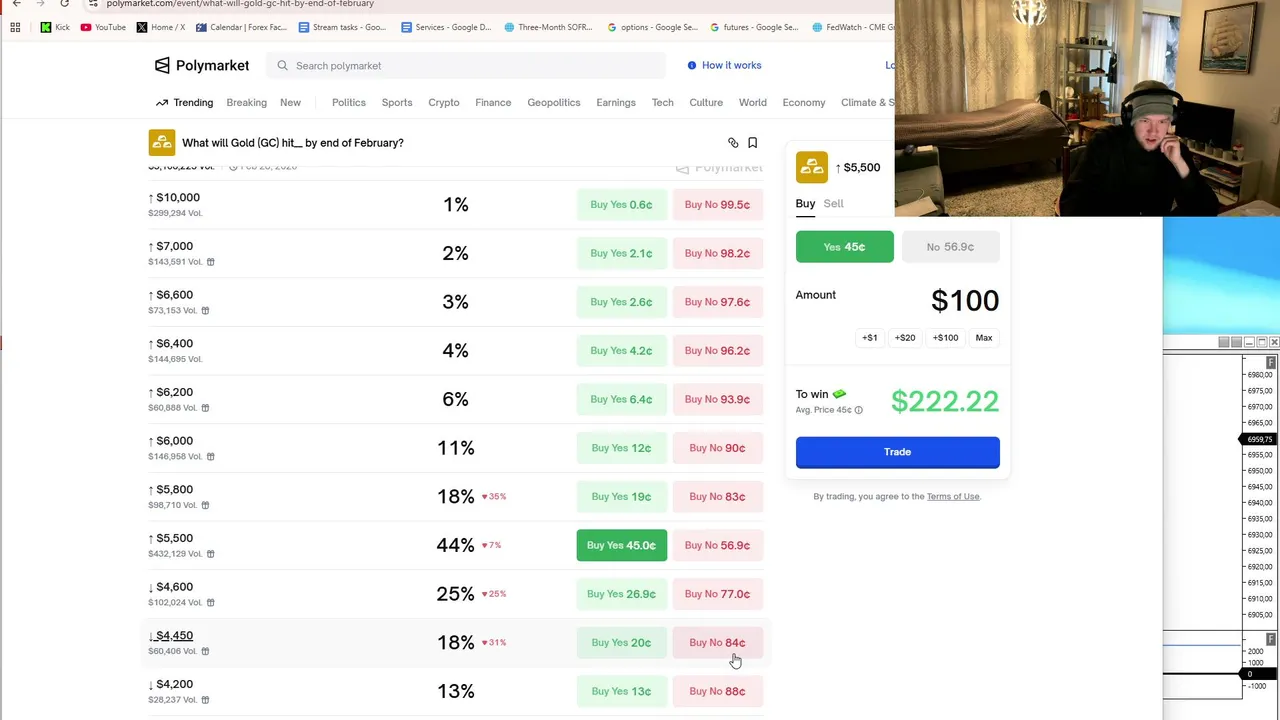Screen dimensions: 1280x720
Task: Copy the market link with the chain icon
Action: (733, 143)
